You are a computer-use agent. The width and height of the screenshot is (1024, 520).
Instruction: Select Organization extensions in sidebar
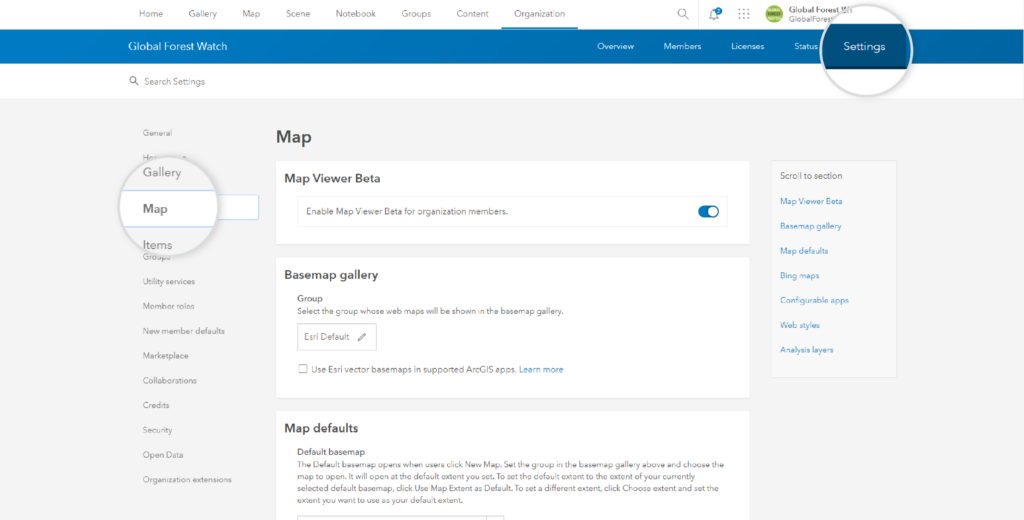click(187, 479)
